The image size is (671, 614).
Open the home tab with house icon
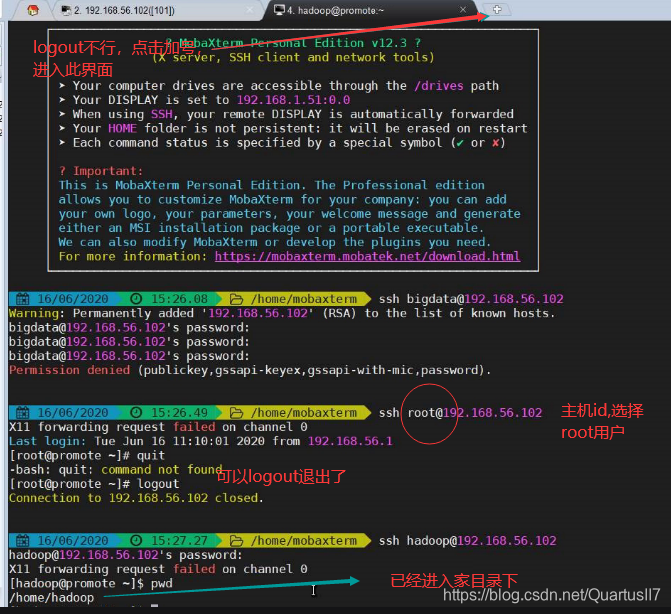(x=33, y=10)
